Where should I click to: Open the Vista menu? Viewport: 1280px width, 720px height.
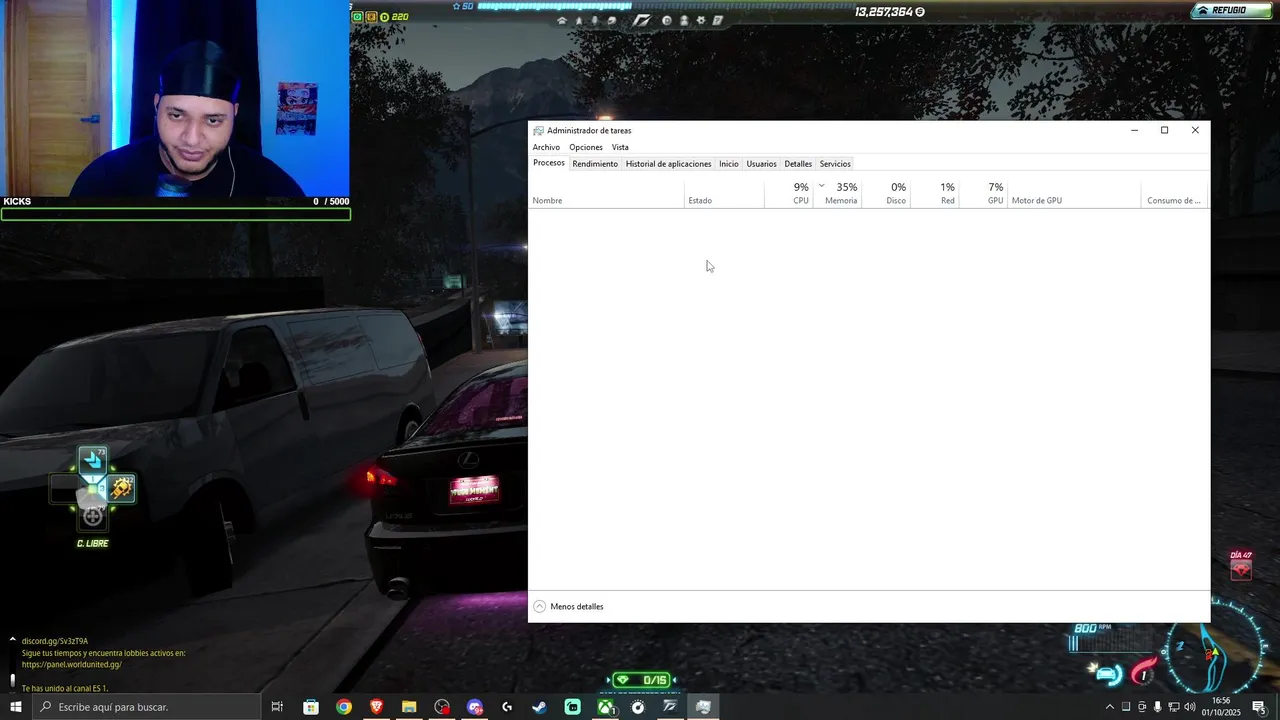click(x=620, y=147)
